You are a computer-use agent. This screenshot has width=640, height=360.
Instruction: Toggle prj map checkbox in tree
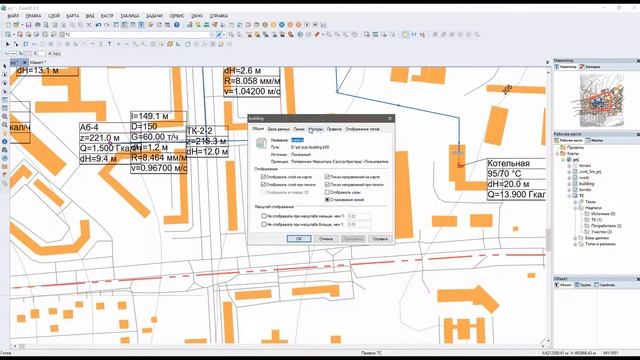[x=569, y=160]
